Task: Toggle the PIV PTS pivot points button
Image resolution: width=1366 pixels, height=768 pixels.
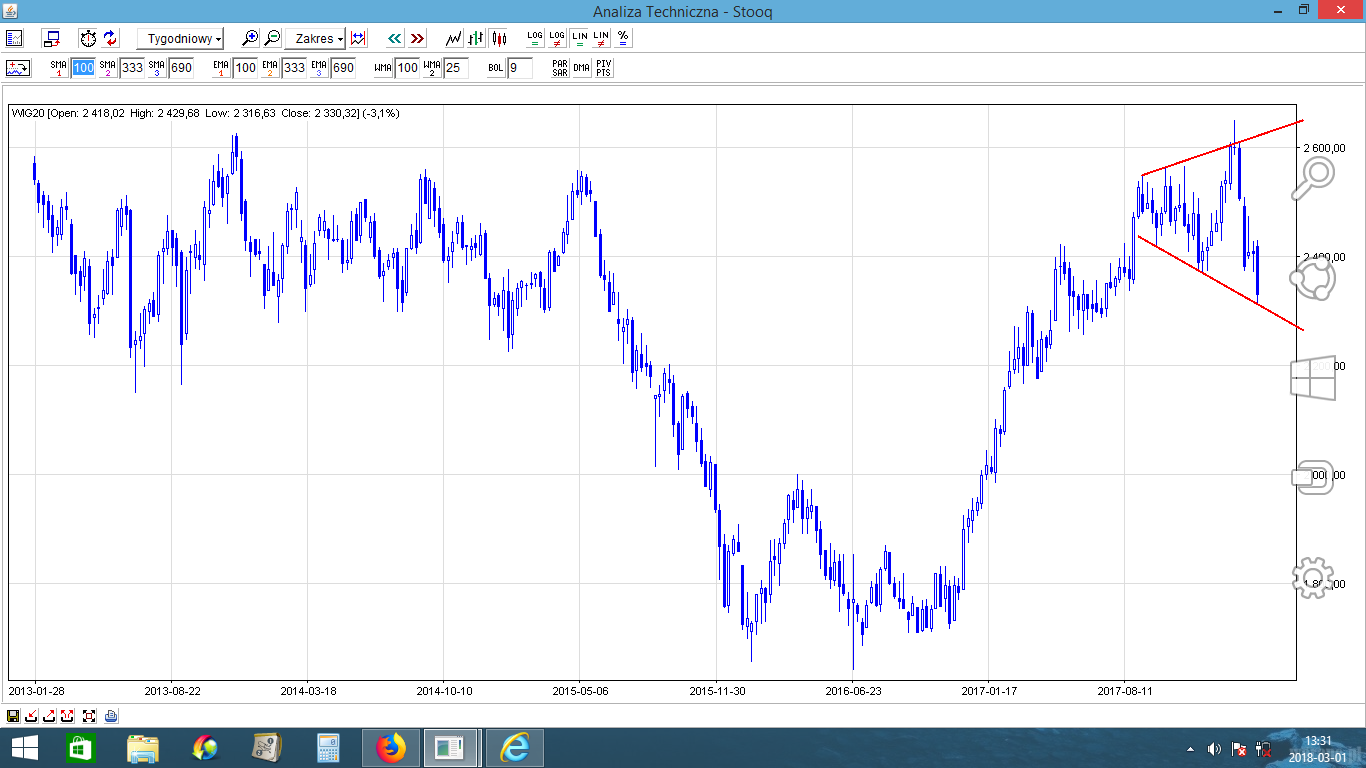Action: pyautogui.click(x=603, y=68)
